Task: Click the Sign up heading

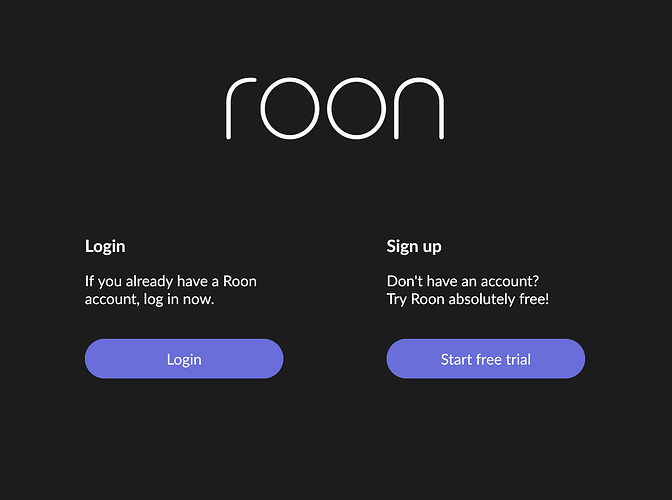Action: [x=414, y=247]
